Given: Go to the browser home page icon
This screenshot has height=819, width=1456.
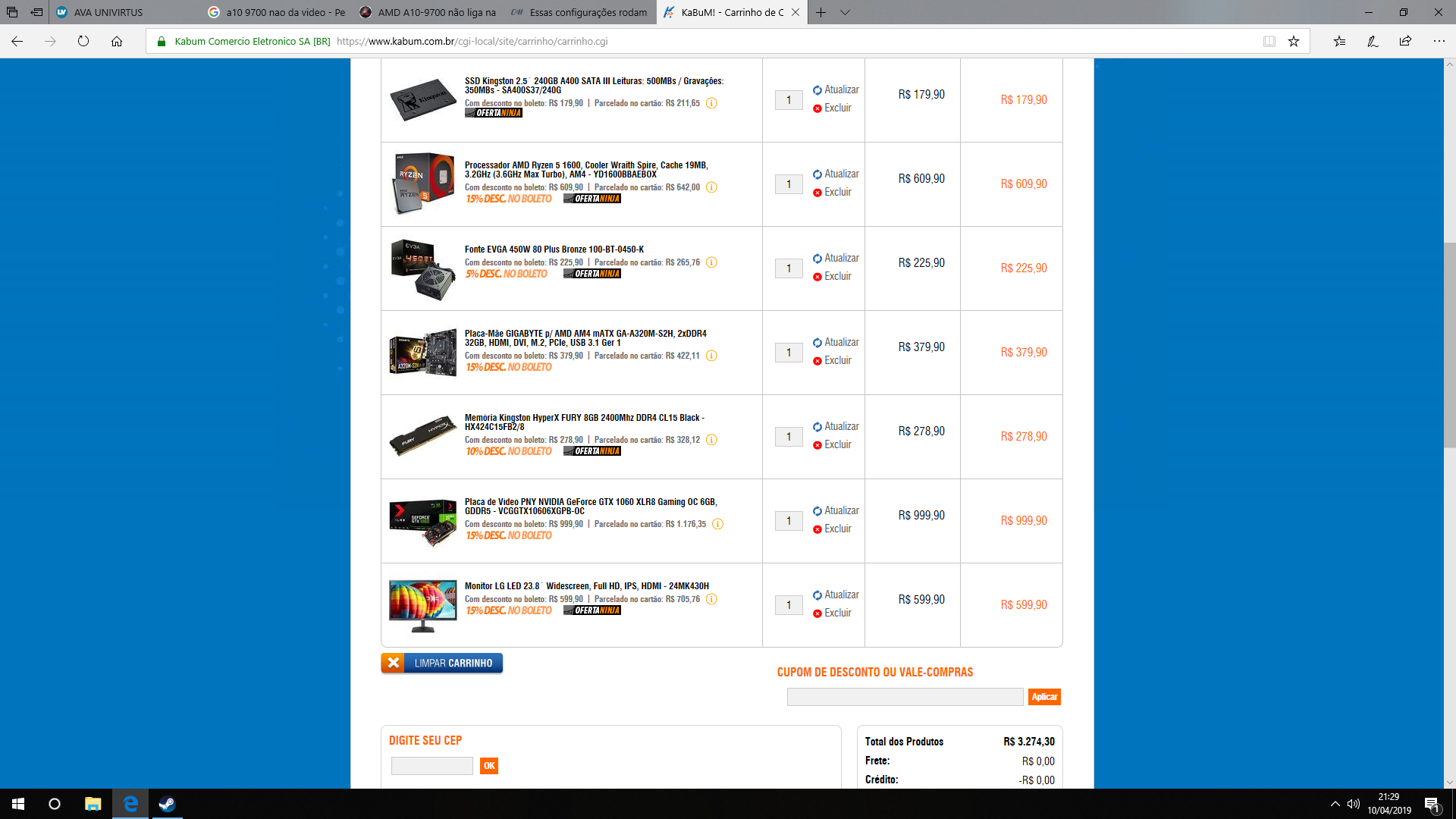Looking at the screenshot, I should click(117, 41).
